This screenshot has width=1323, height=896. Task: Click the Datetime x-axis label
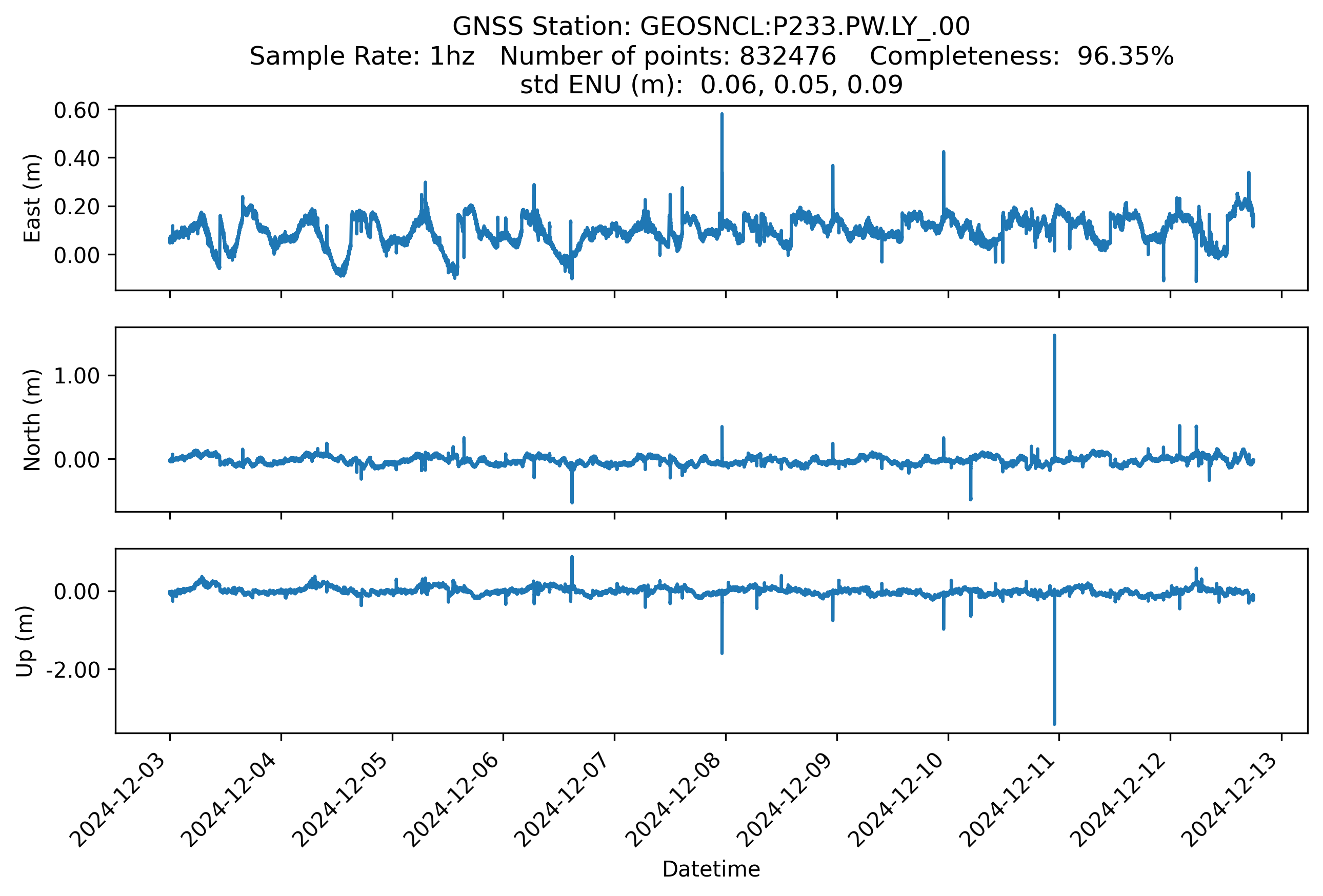[x=710, y=869]
